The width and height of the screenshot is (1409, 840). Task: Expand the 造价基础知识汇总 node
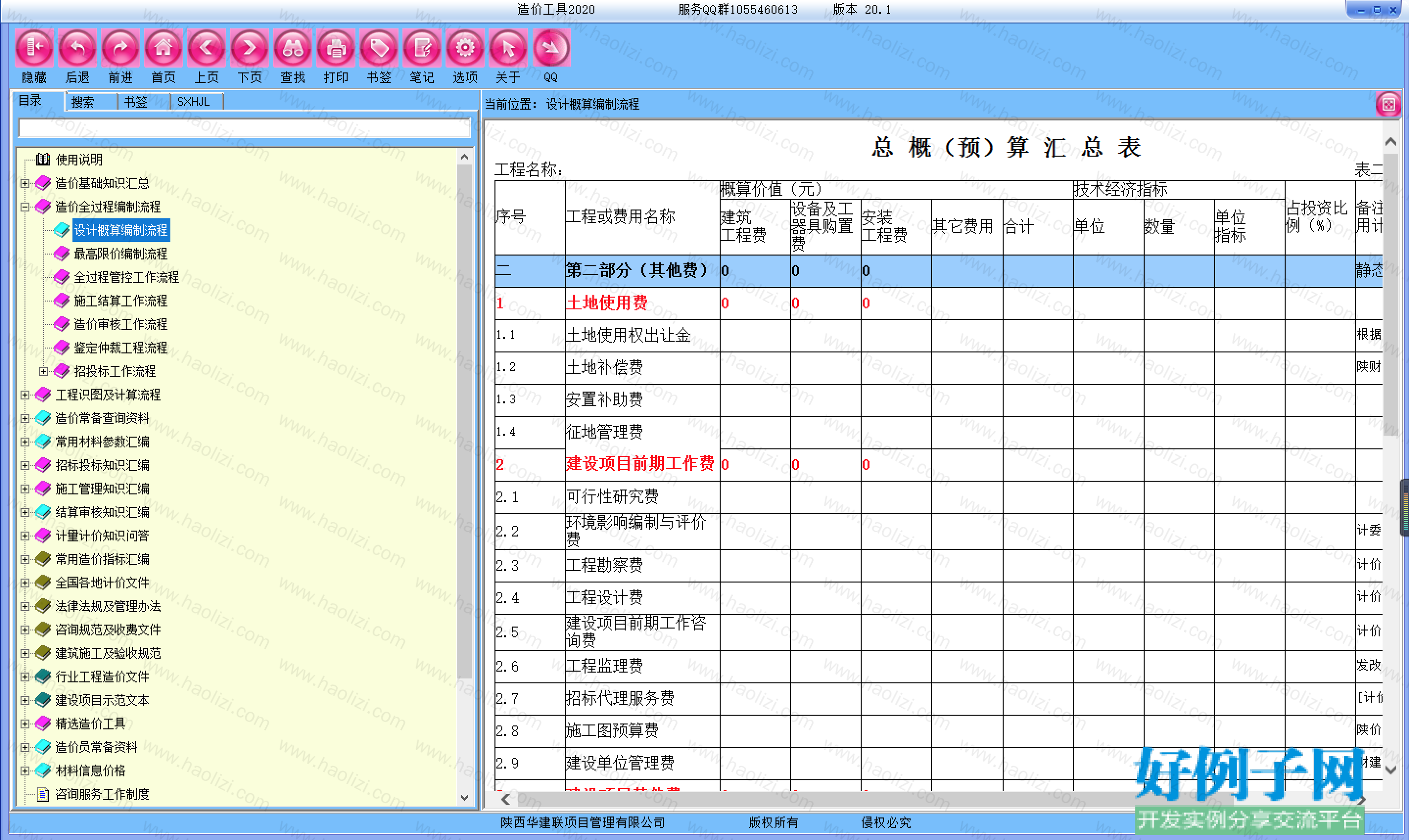point(25,184)
